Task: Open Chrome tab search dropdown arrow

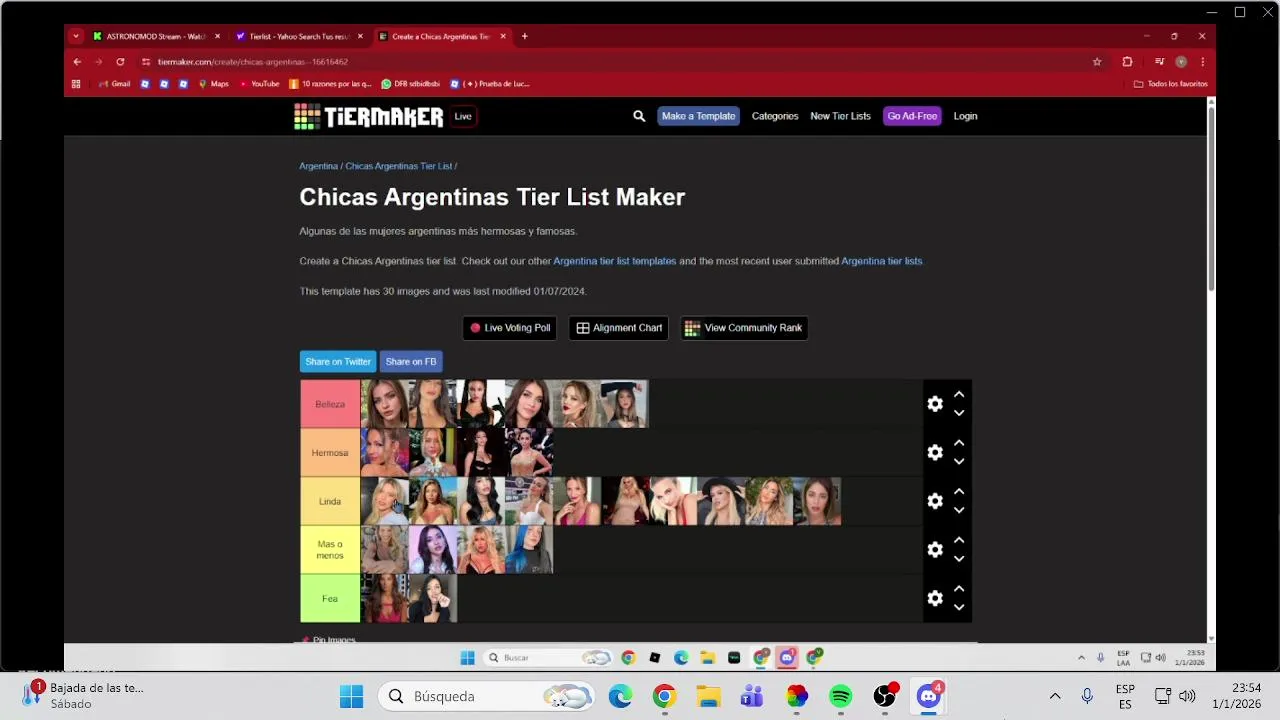Action: pos(75,36)
